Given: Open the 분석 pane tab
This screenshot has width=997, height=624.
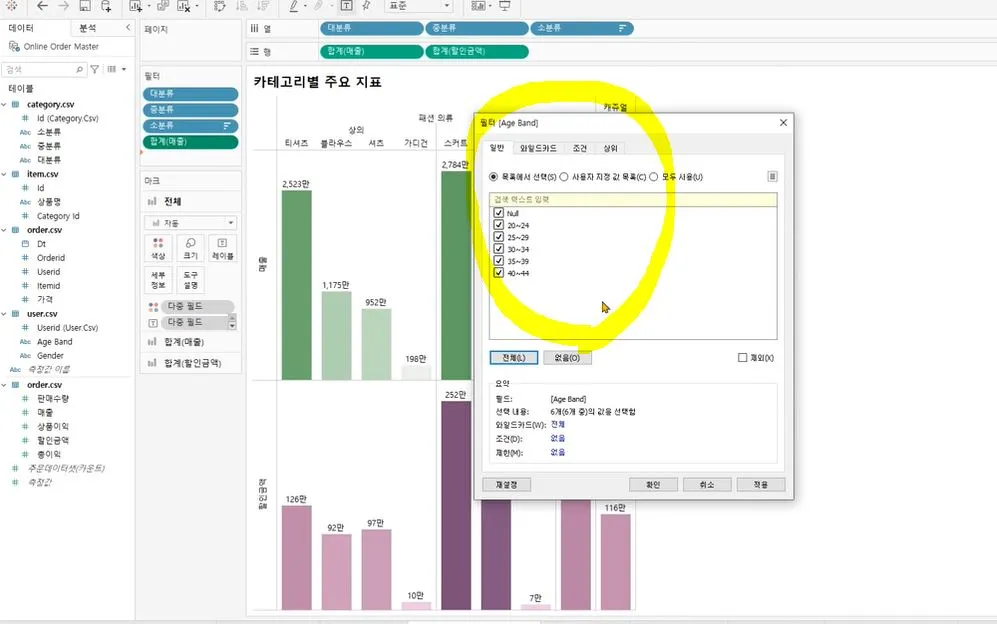Looking at the screenshot, I should point(87,28).
